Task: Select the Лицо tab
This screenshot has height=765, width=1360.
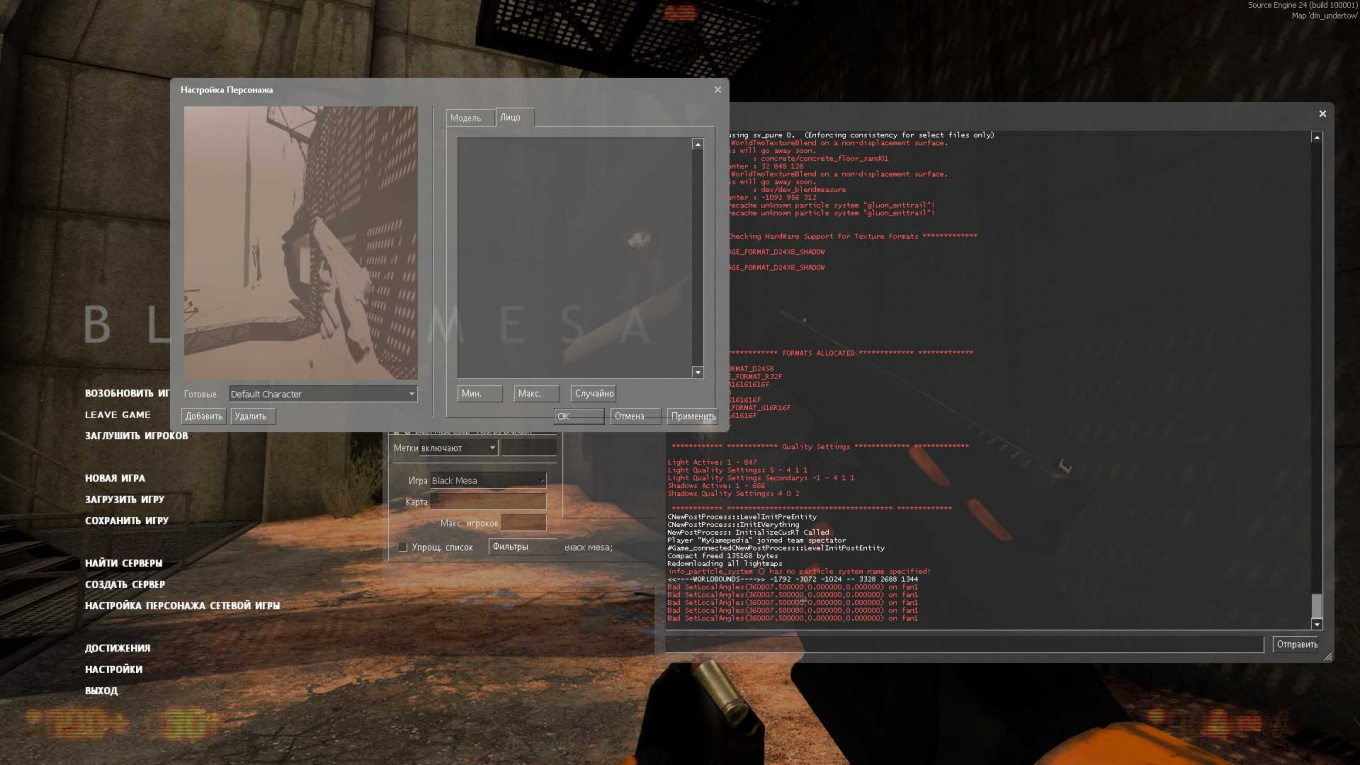Action: 514,117
